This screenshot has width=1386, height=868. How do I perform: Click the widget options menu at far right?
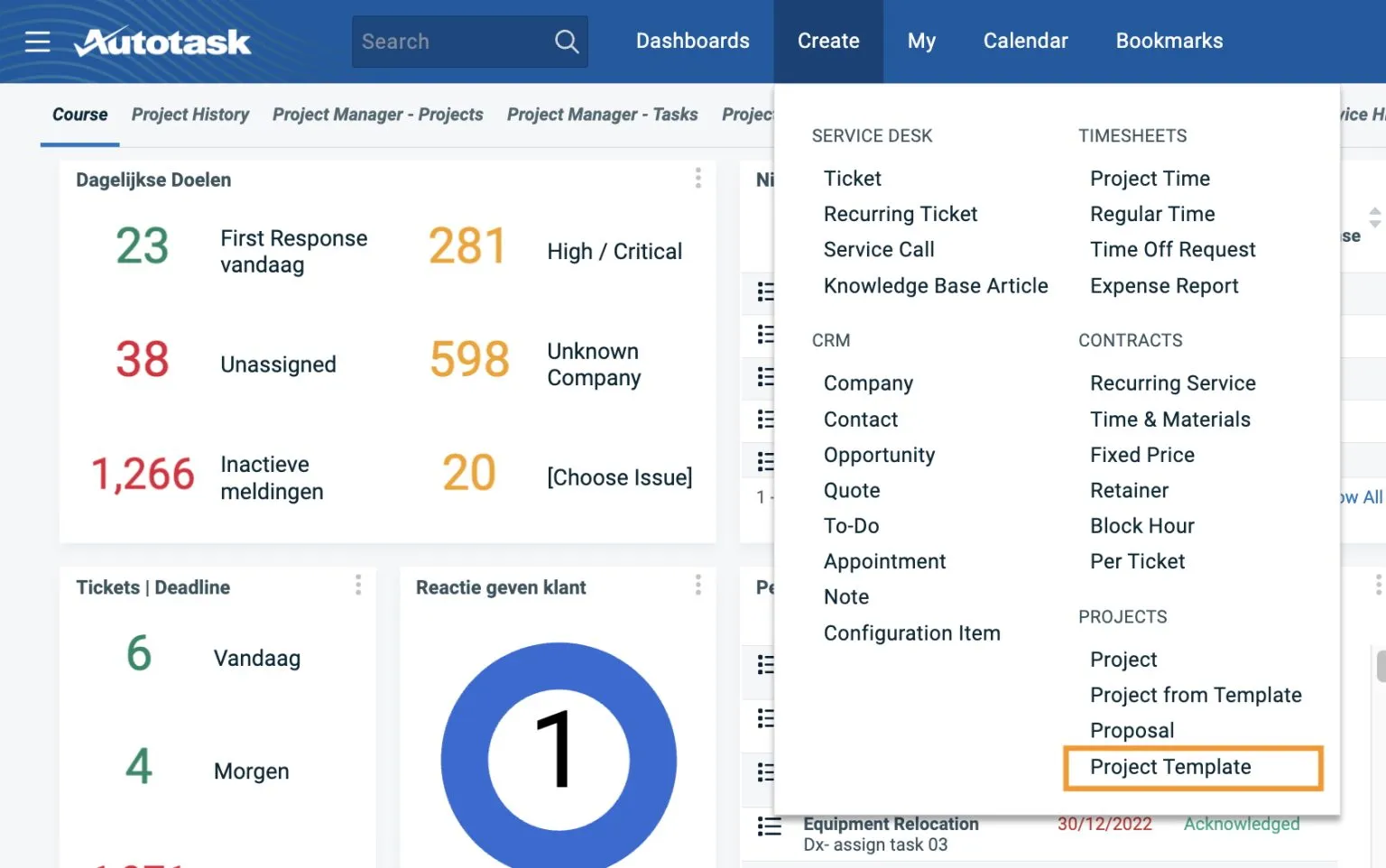(x=1379, y=585)
